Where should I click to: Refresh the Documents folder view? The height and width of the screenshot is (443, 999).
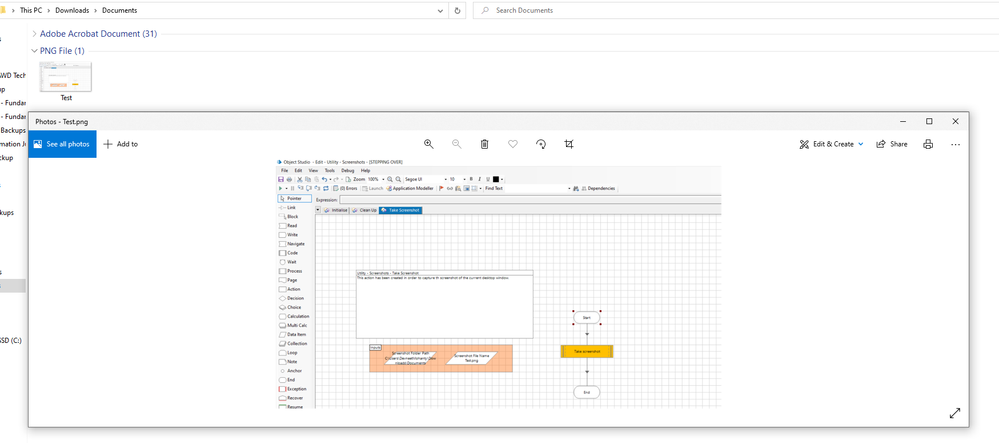(x=458, y=10)
